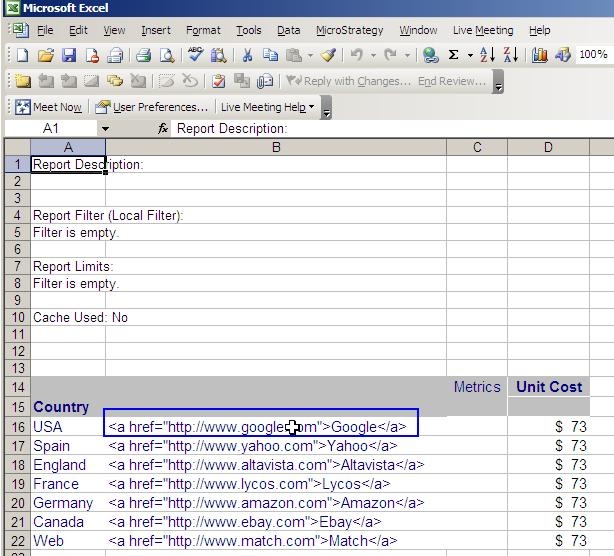
Task: Open the Data menu
Action: tap(288, 31)
